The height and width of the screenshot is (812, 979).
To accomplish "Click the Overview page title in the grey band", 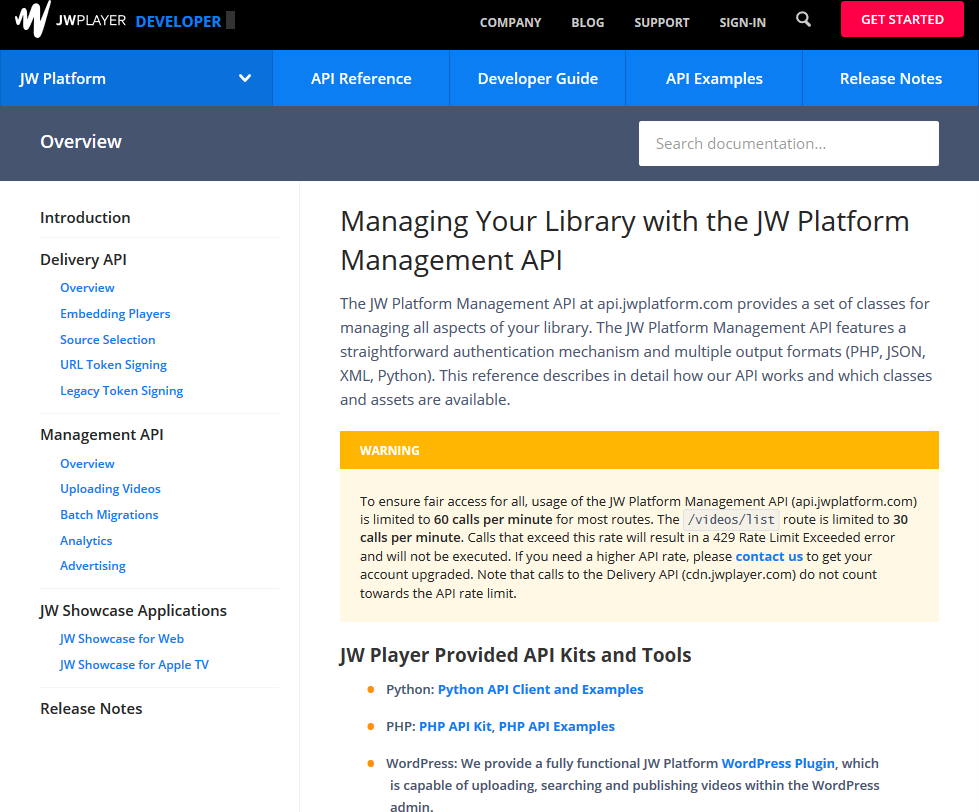I will (81, 142).
